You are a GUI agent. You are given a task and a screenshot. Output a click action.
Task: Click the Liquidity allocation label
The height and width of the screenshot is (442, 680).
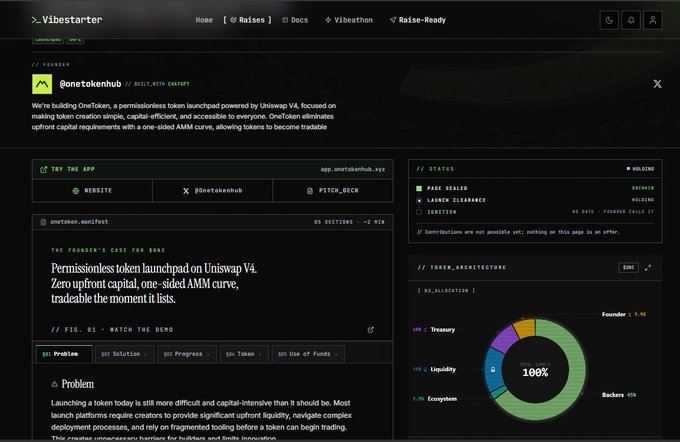(443, 369)
